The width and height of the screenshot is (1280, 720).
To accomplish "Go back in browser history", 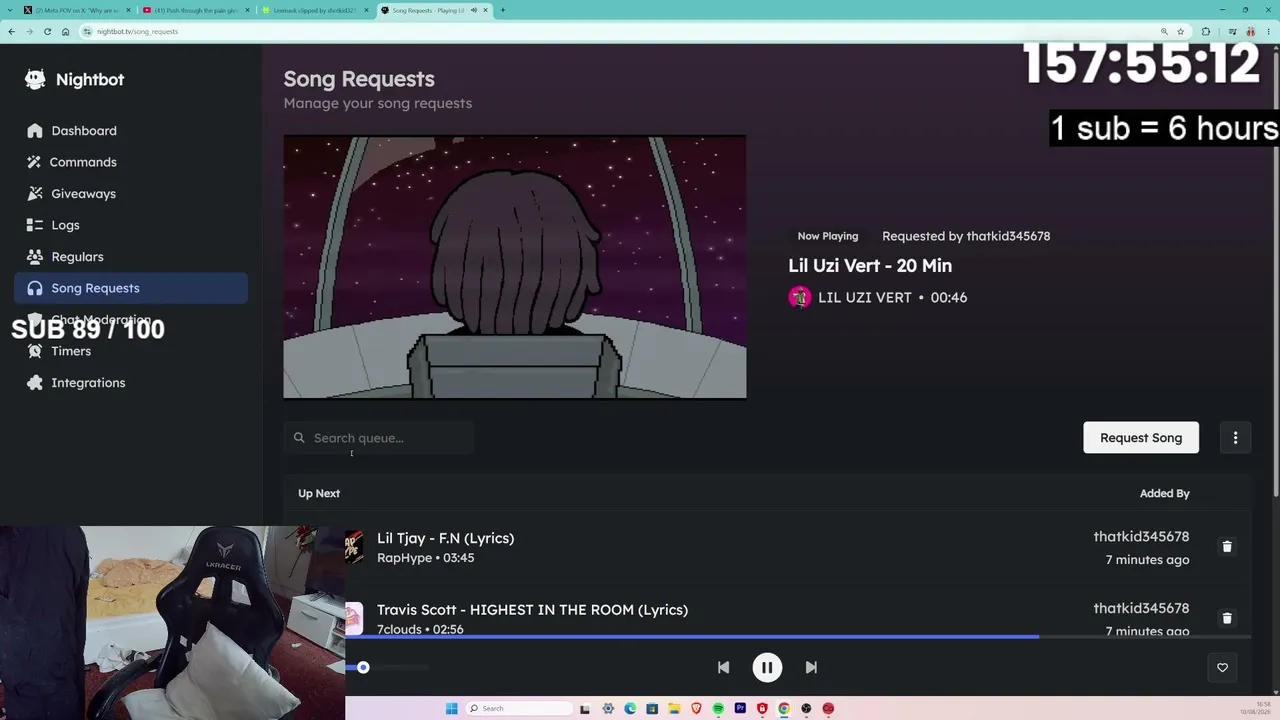I will click(x=11, y=31).
